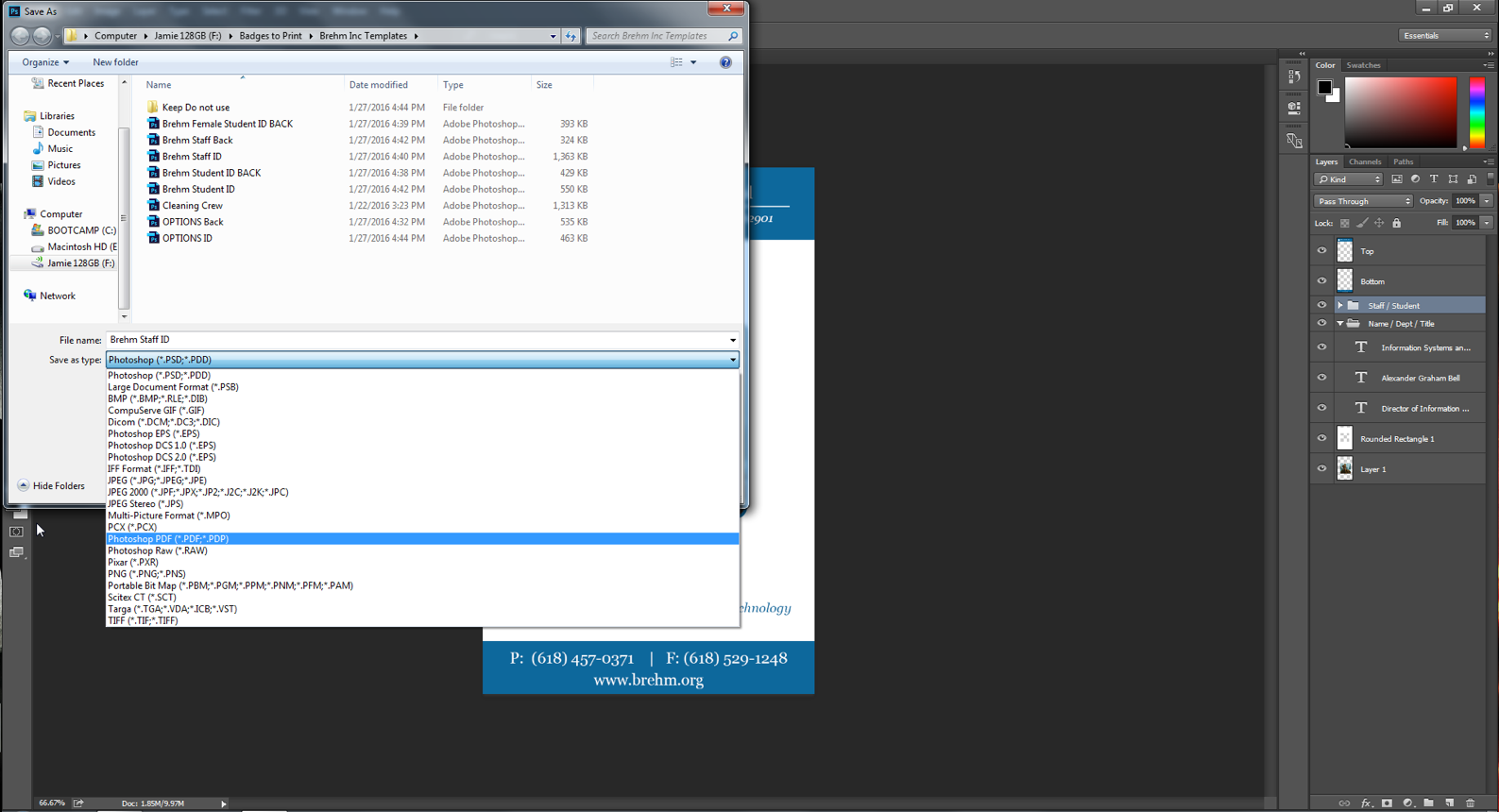Collapse the Name / Dept / Title group

(x=1339, y=324)
